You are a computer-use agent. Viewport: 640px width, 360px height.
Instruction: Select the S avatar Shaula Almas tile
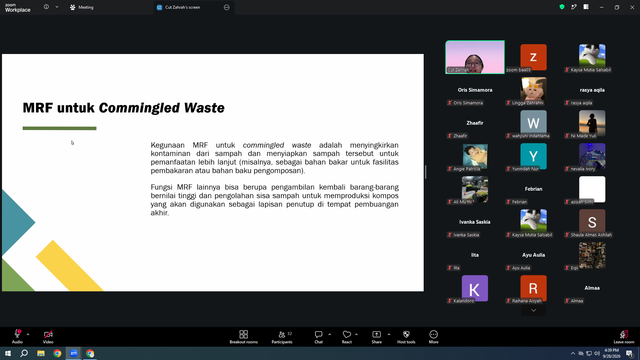(592, 222)
